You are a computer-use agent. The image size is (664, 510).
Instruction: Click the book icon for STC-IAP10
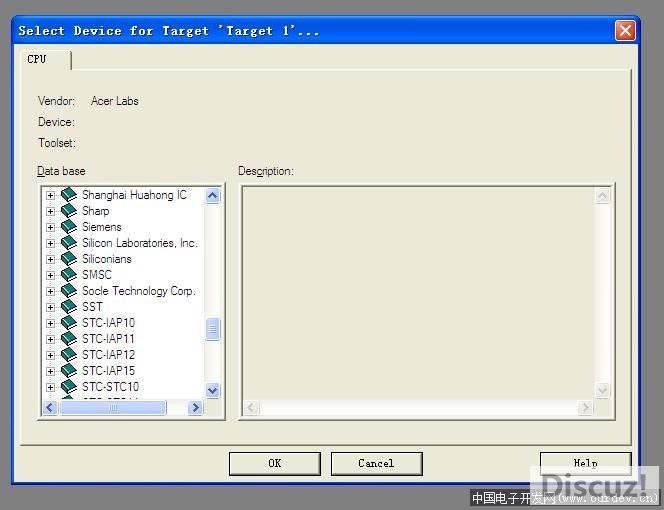click(x=69, y=323)
